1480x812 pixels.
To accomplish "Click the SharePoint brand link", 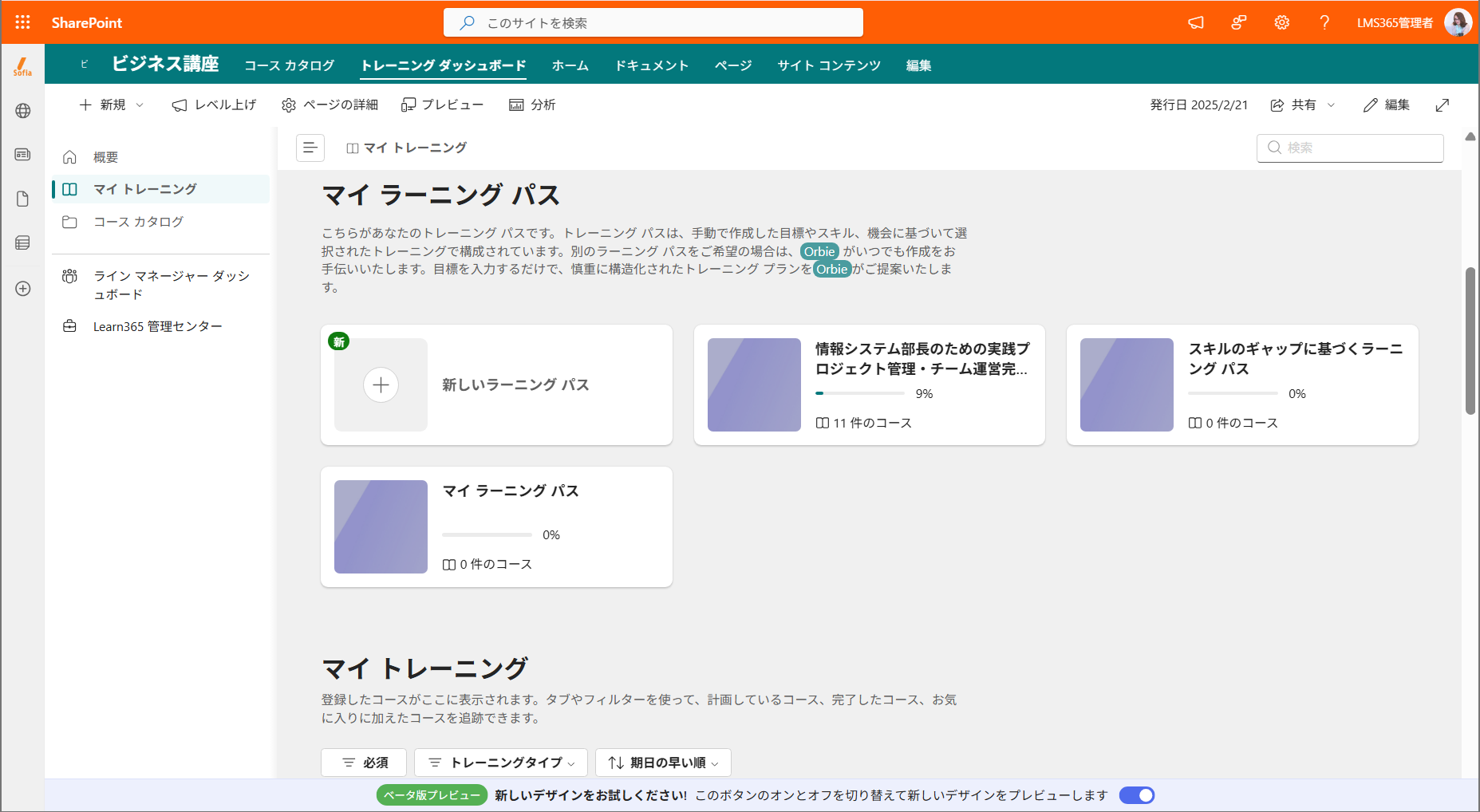I will tap(87, 22).
